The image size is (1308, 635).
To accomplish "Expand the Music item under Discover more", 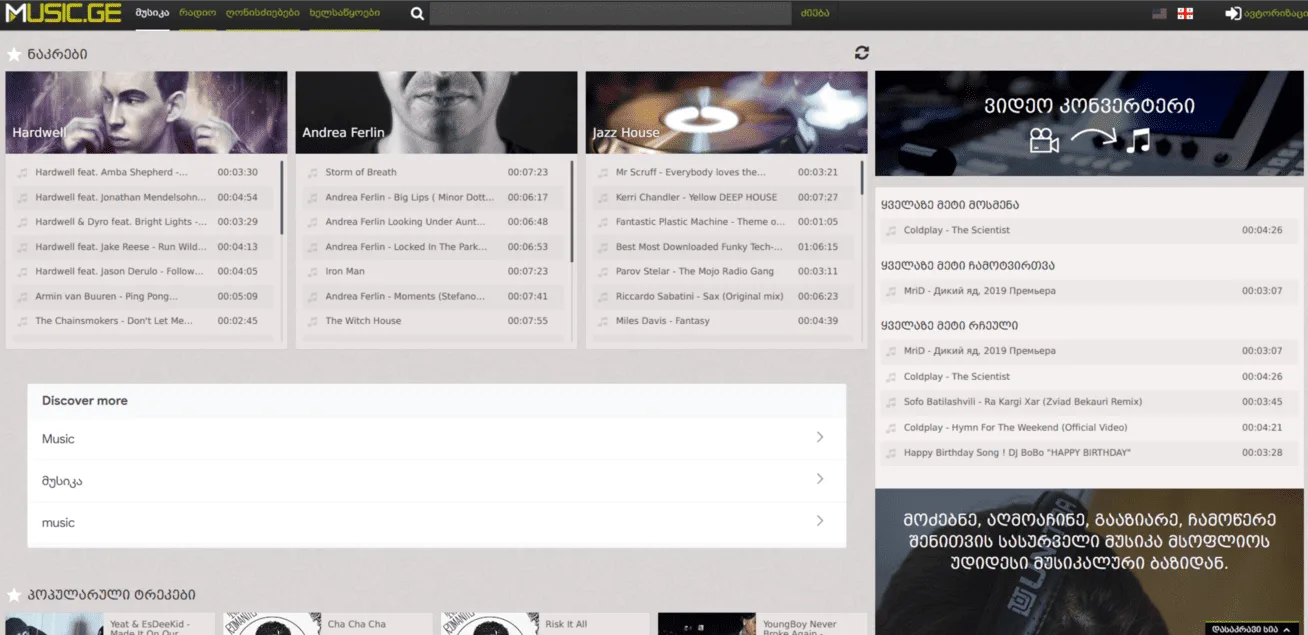I will pos(437,438).
